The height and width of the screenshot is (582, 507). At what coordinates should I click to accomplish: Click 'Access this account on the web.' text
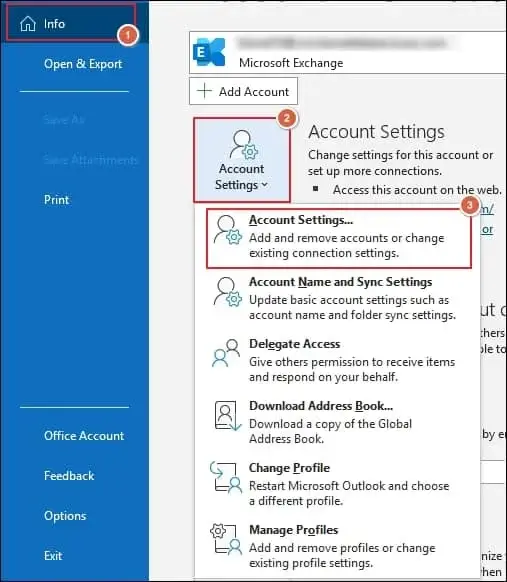click(417, 190)
